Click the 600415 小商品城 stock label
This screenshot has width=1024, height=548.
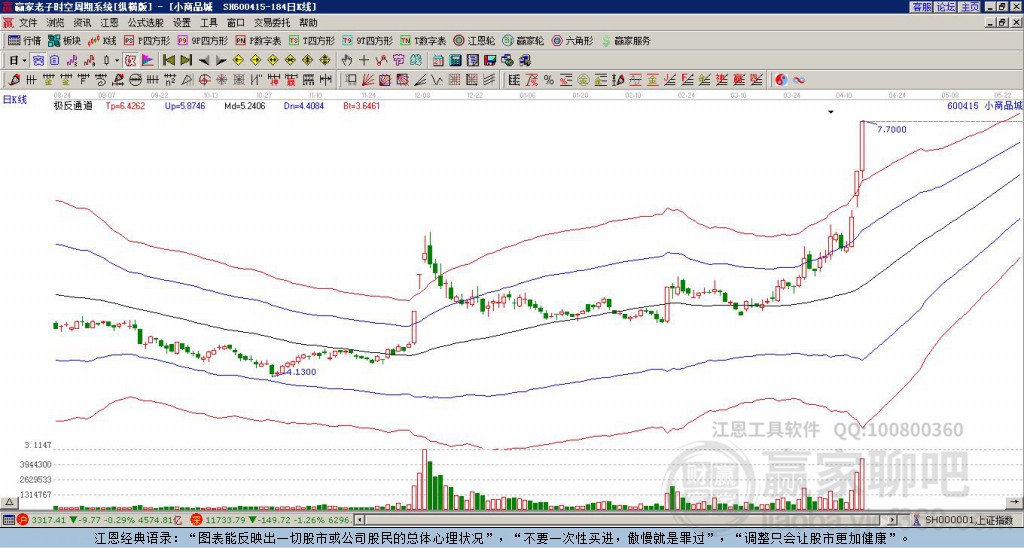click(x=985, y=105)
